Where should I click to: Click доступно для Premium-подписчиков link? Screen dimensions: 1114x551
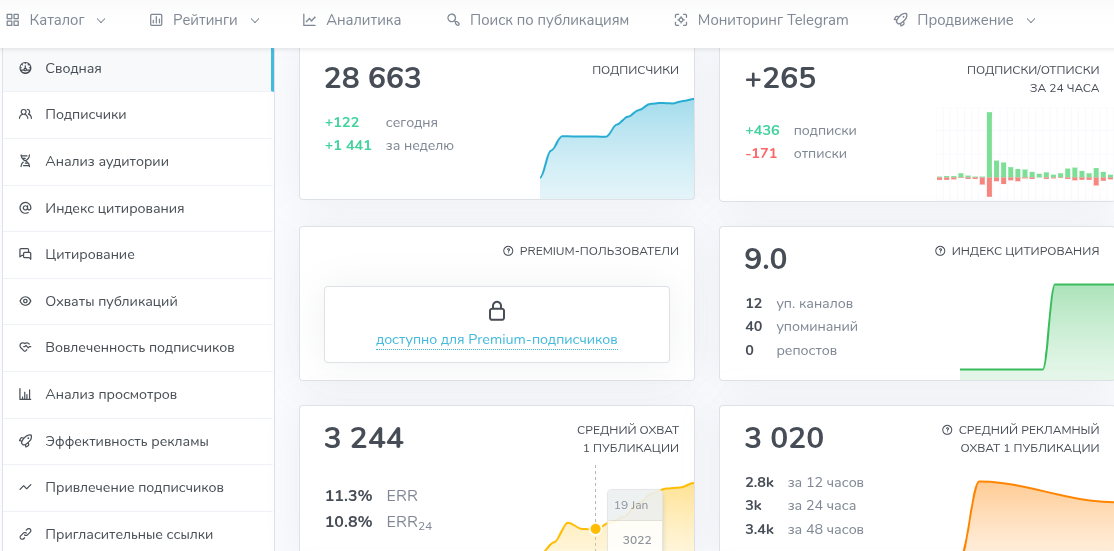[x=497, y=341]
